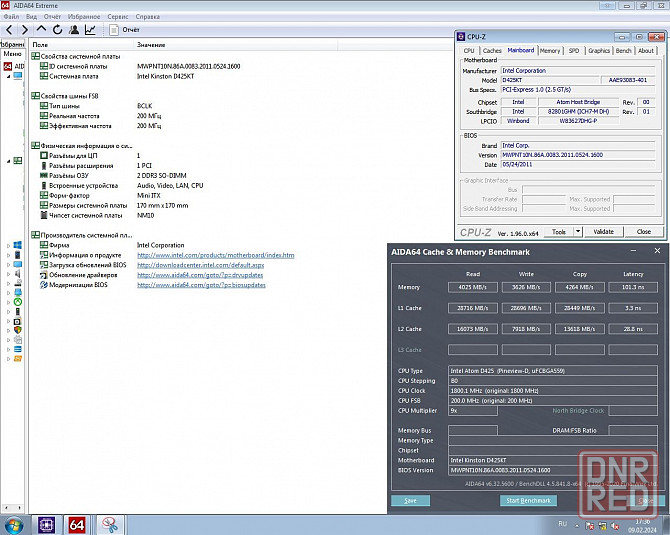Expand the Windows logo node in sidebar tree
Viewport: 670px width, 535px height.
[8, 244]
